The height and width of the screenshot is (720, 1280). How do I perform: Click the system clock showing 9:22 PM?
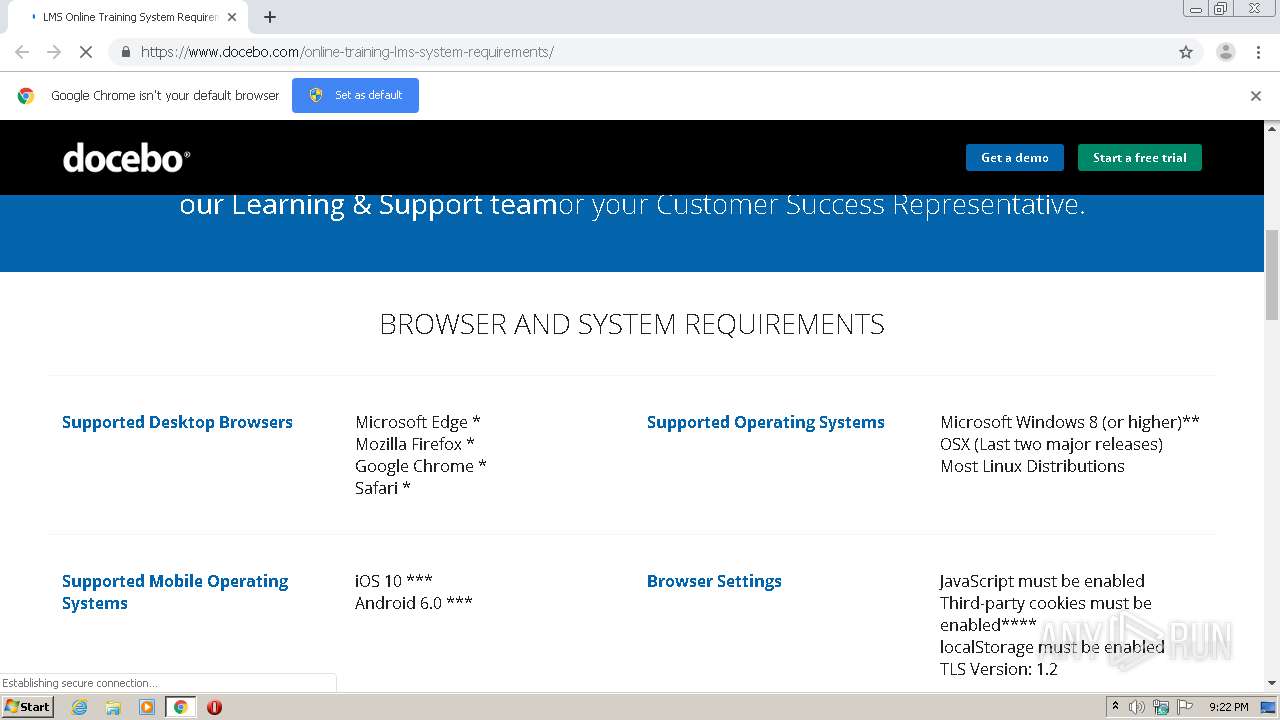click(x=1229, y=707)
